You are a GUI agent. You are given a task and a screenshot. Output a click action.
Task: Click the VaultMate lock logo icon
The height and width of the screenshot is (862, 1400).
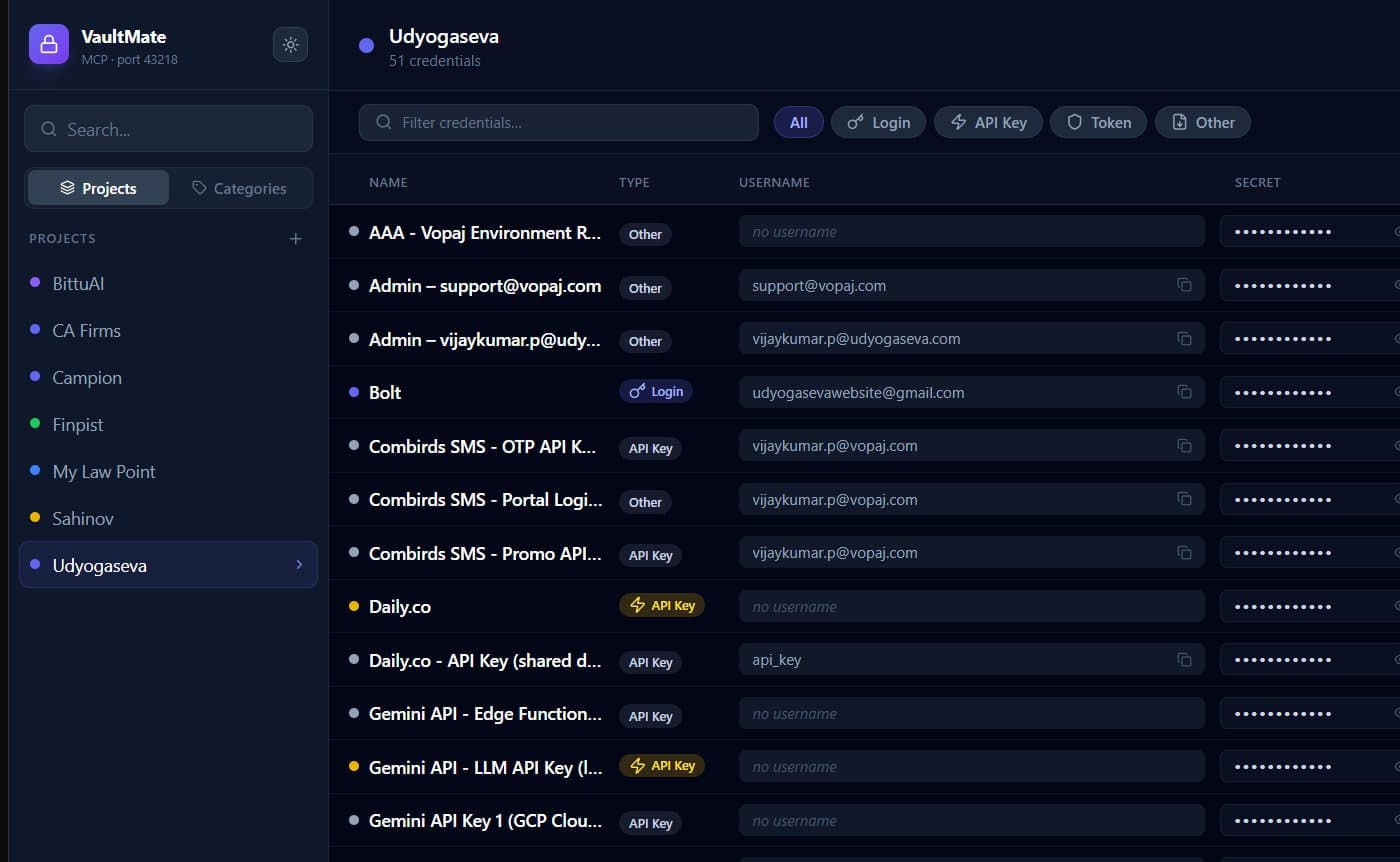coord(48,44)
